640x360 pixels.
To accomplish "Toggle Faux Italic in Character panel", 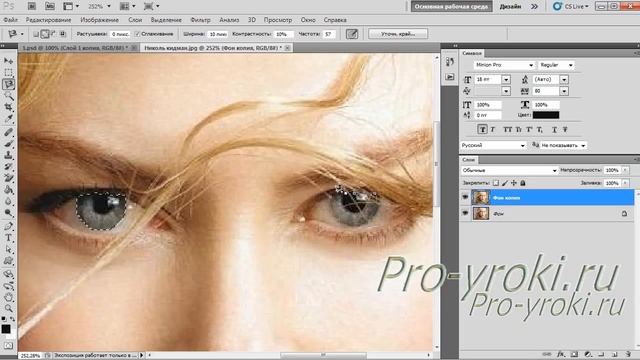I will (x=493, y=129).
